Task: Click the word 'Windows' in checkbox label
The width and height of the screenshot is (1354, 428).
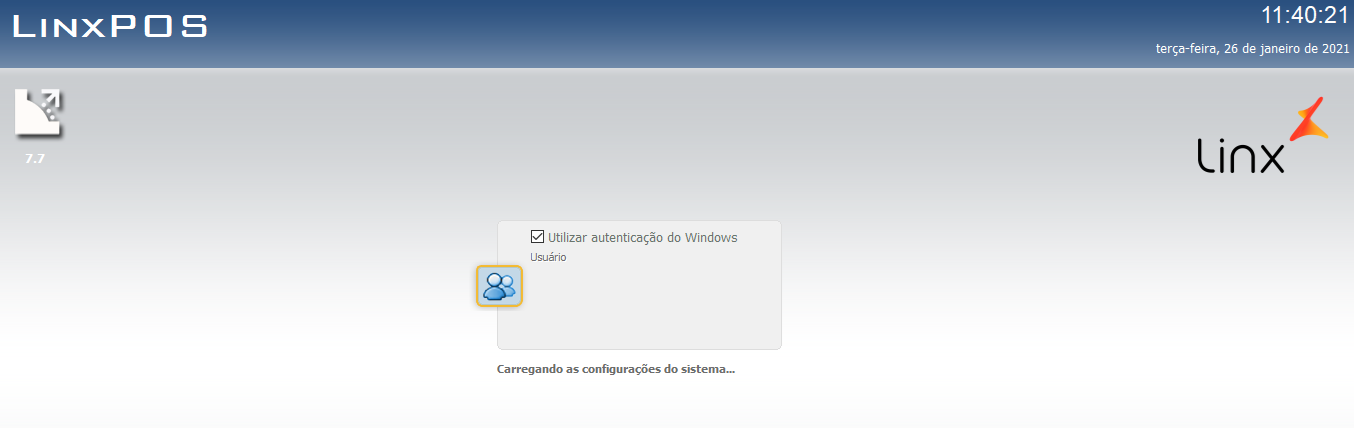Action: point(711,237)
